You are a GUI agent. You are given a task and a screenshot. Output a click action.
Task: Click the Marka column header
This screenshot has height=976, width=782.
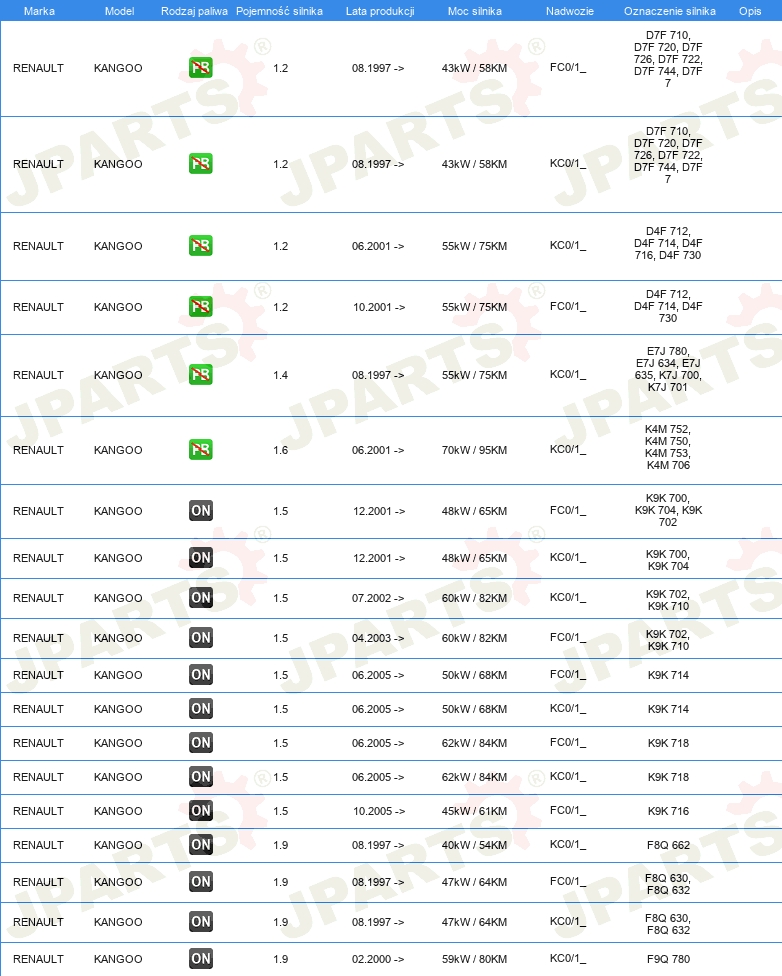pos(39,11)
